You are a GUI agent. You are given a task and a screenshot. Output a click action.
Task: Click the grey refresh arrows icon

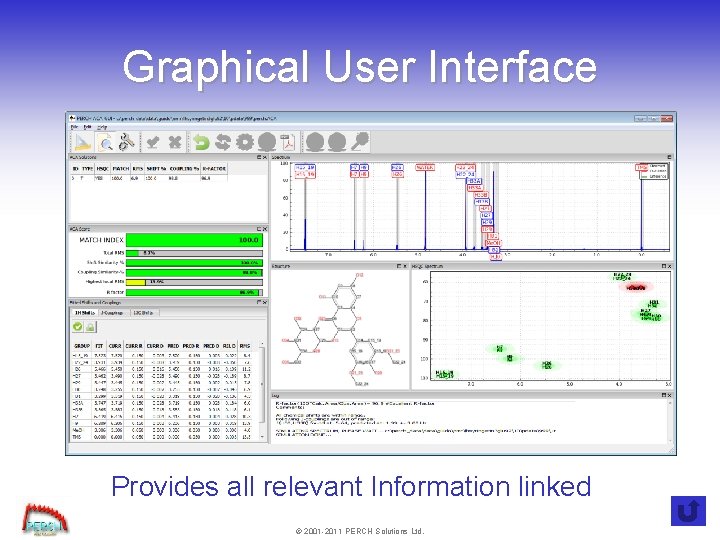[x=223, y=142]
